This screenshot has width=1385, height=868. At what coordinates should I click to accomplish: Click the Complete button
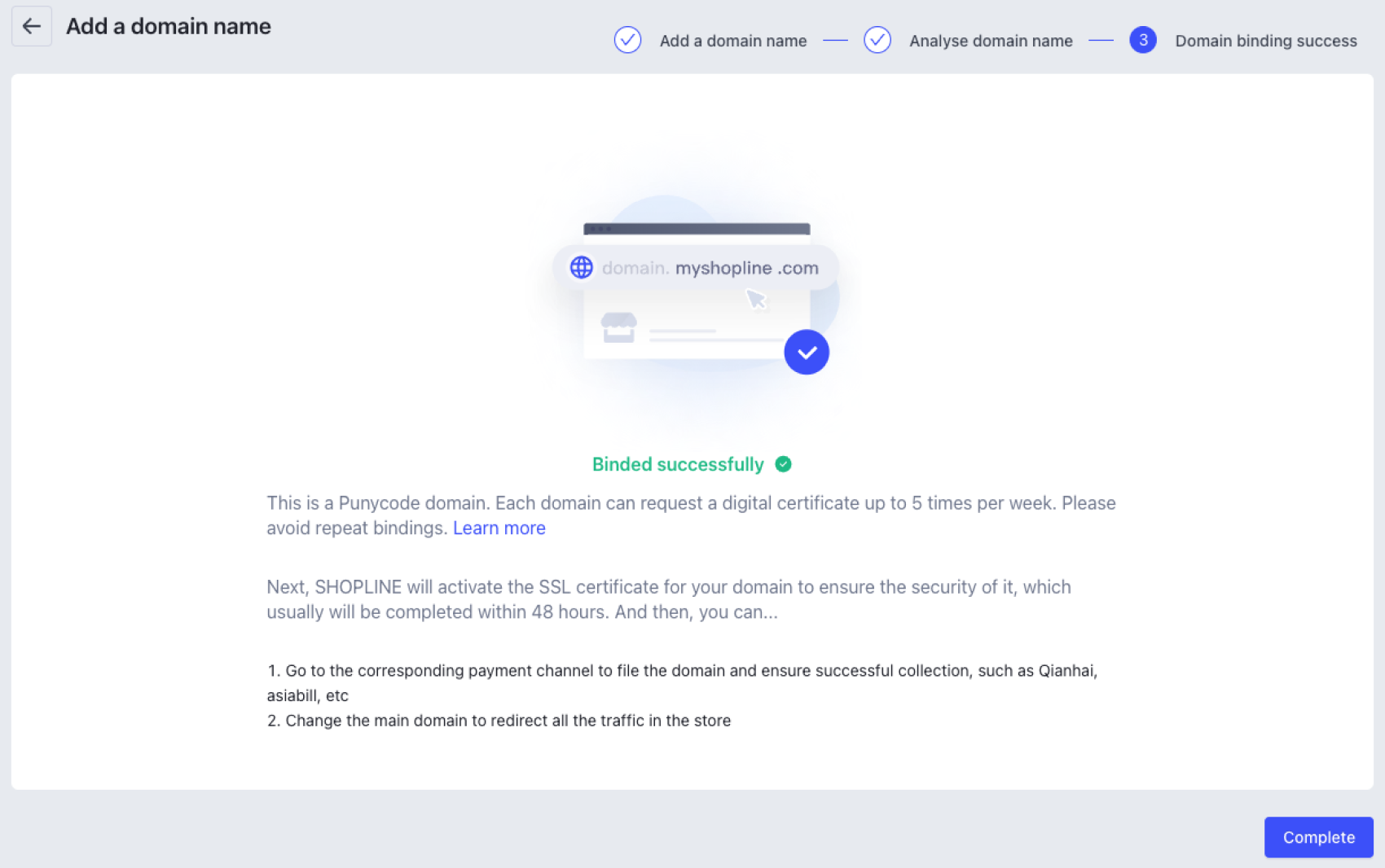tap(1318, 837)
